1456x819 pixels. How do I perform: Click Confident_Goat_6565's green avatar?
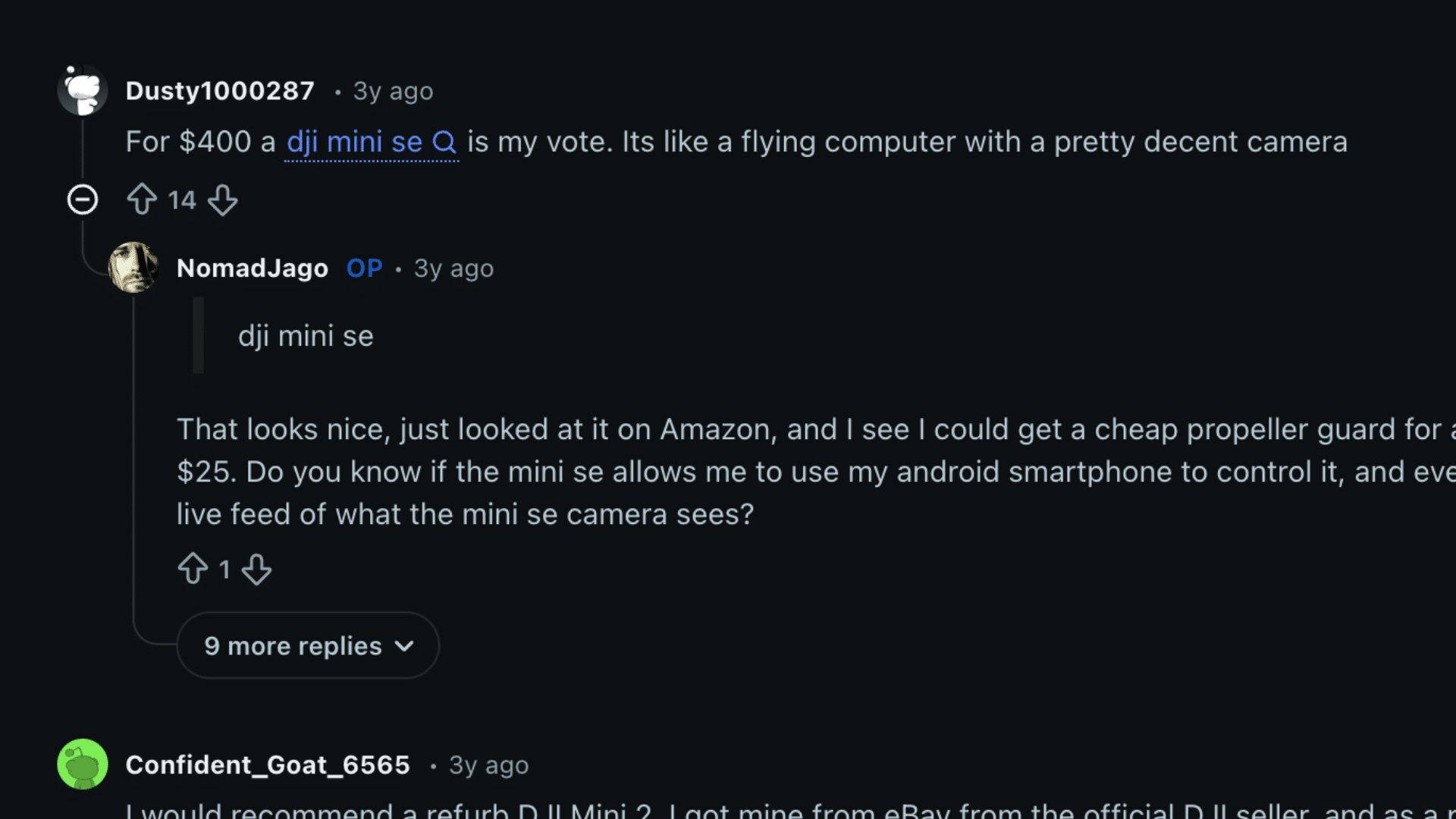[82, 764]
